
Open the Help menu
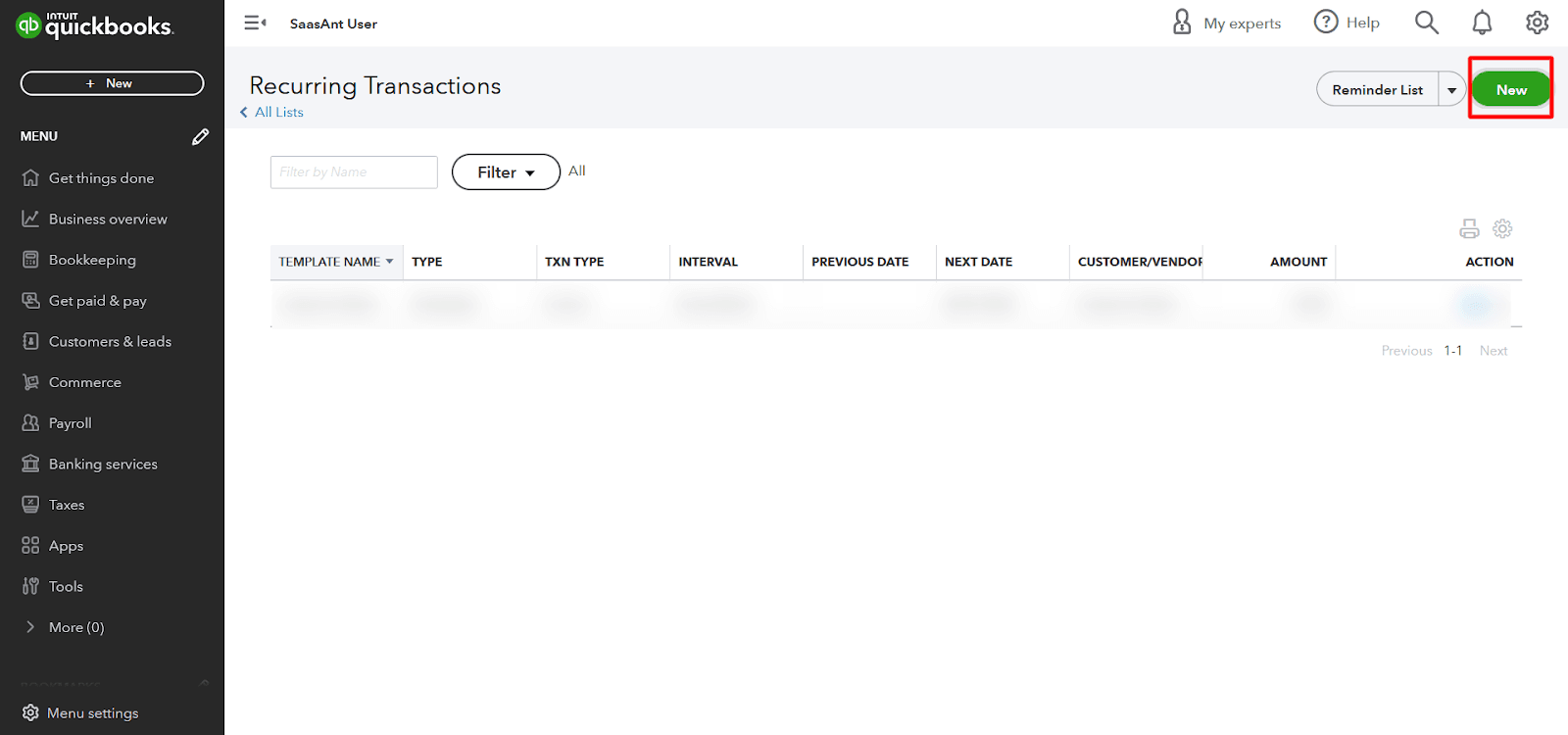point(1347,23)
